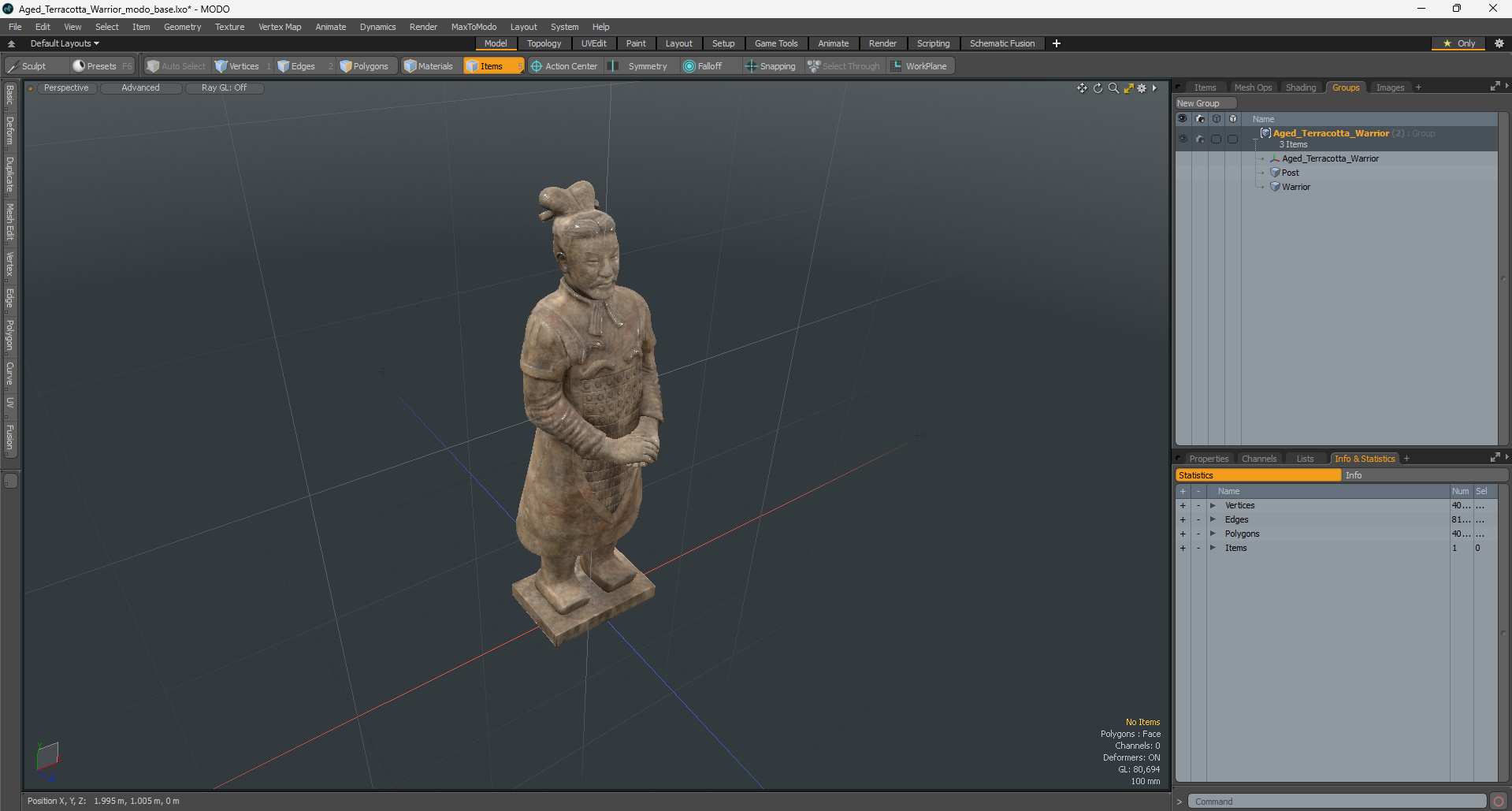The width and height of the screenshot is (1512, 811).
Task: Open the Advanced shading style dropdown
Action: tap(140, 88)
